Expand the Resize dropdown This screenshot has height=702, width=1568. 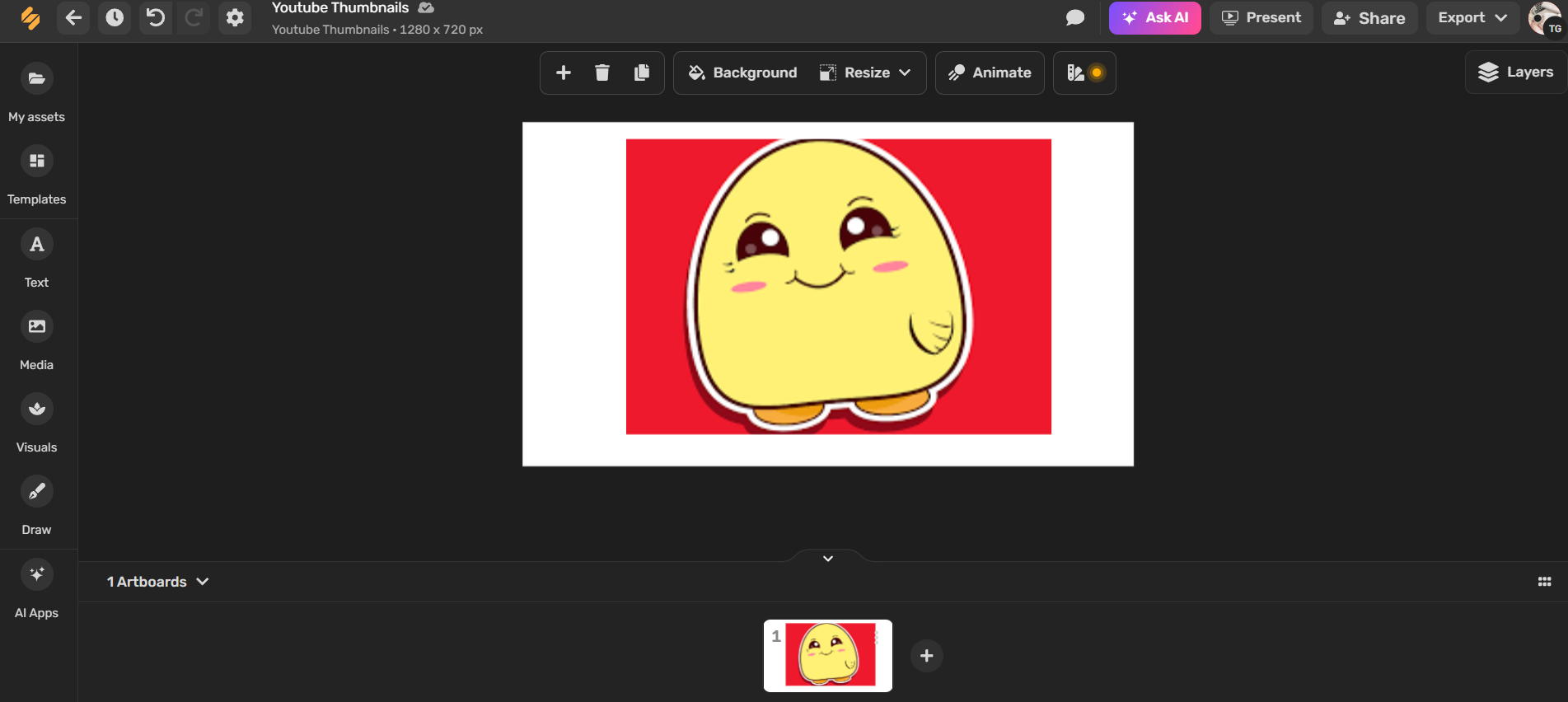(865, 73)
